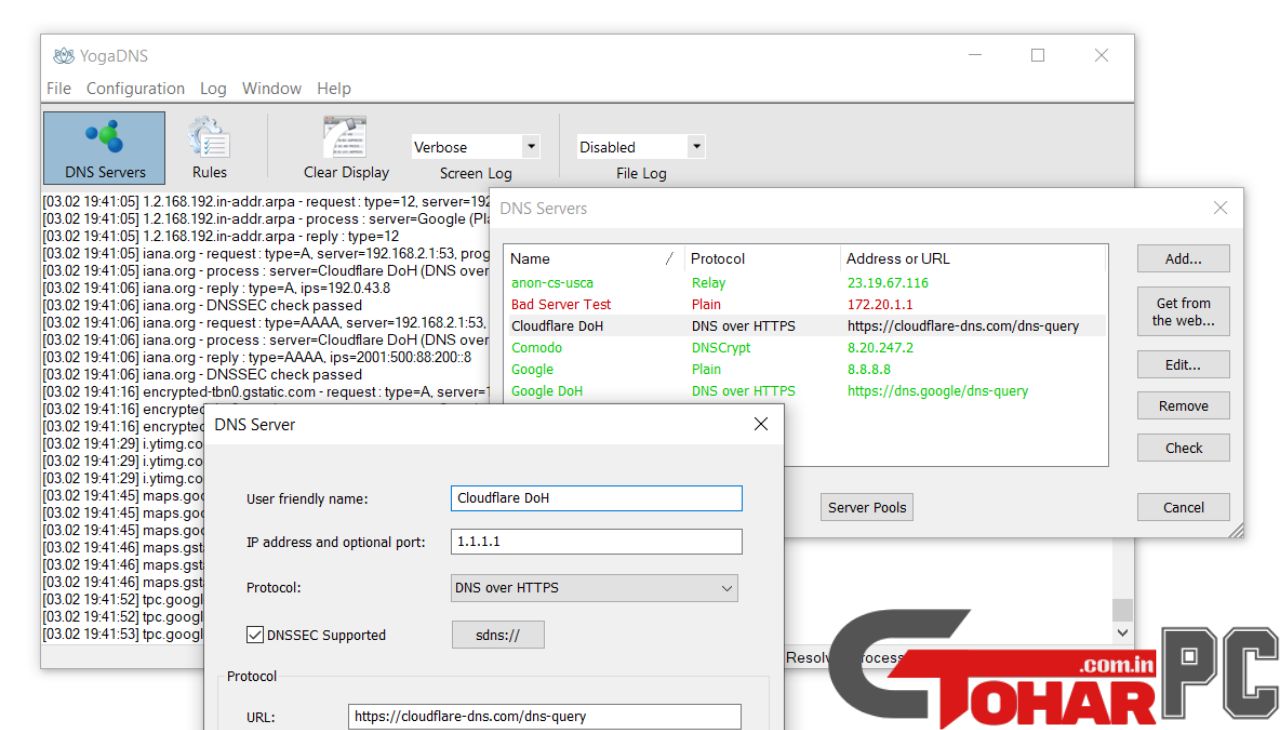Sort by the Protocol column header
The width and height of the screenshot is (1280, 730).
coord(761,258)
